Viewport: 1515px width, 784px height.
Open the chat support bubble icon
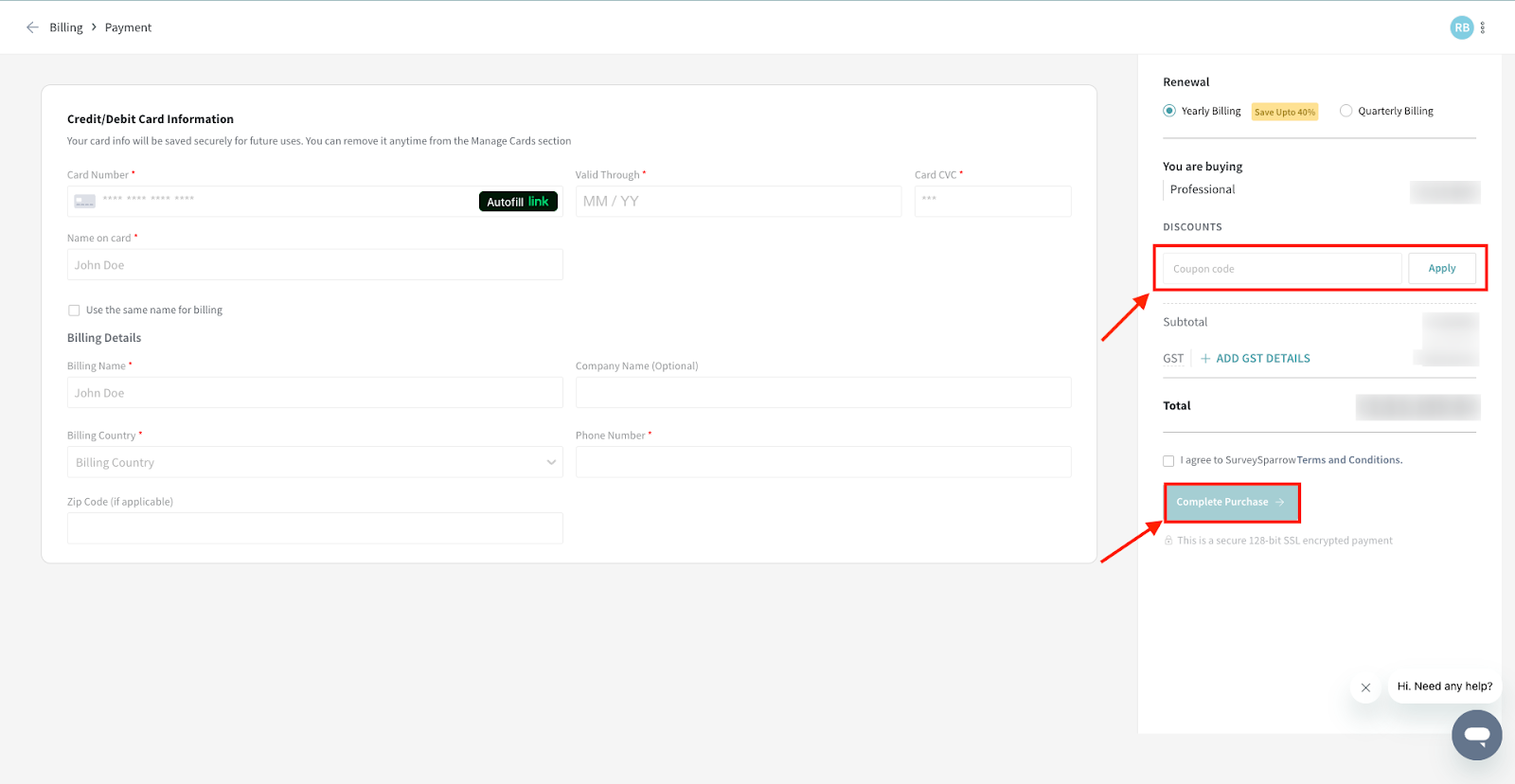[1476, 735]
